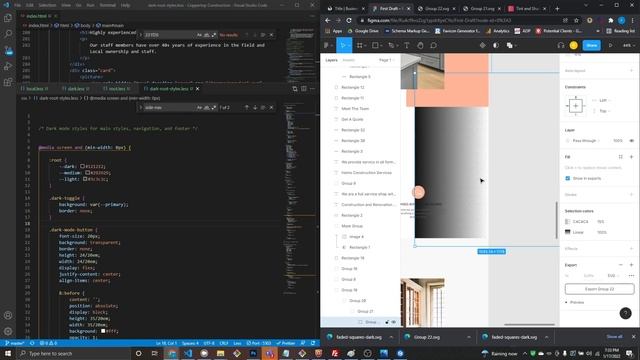Select Figma Rectangle shape tool

pyautogui.click(x=375, y=45)
